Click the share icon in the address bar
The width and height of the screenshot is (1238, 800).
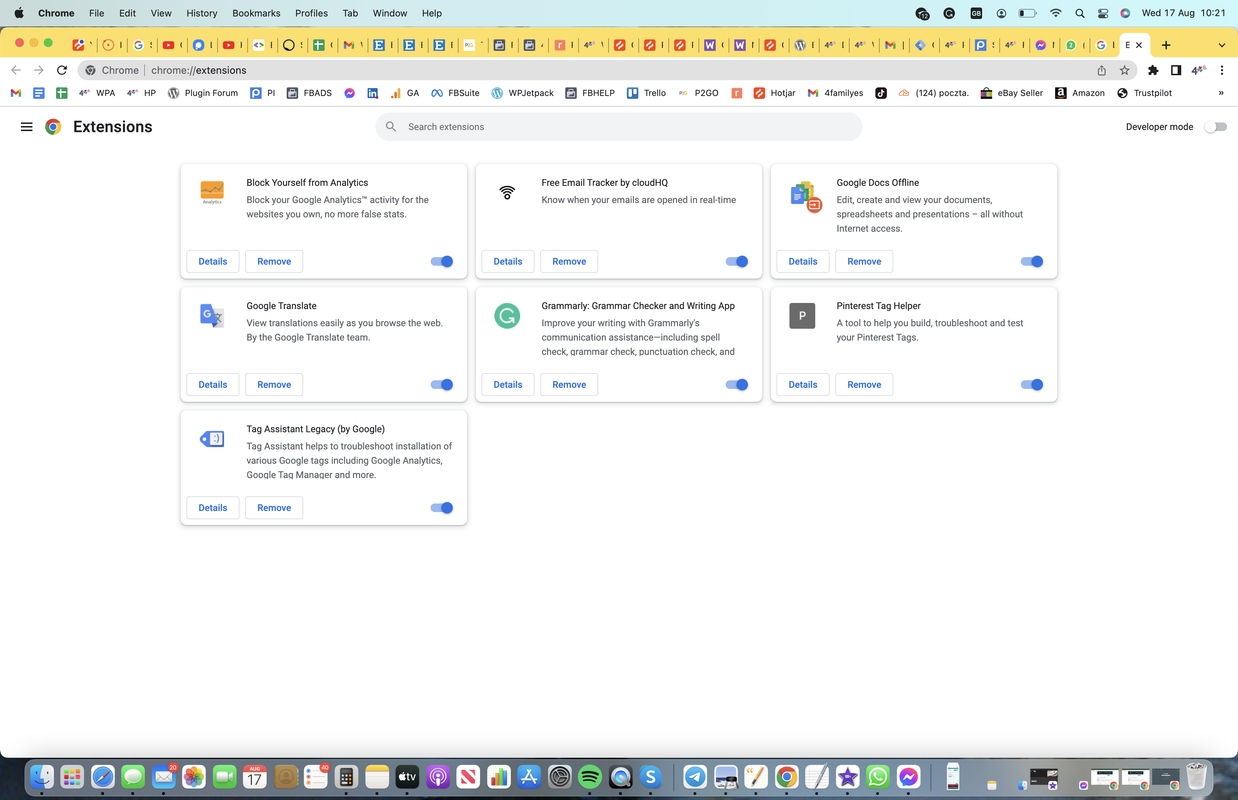pyautogui.click(x=1101, y=70)
